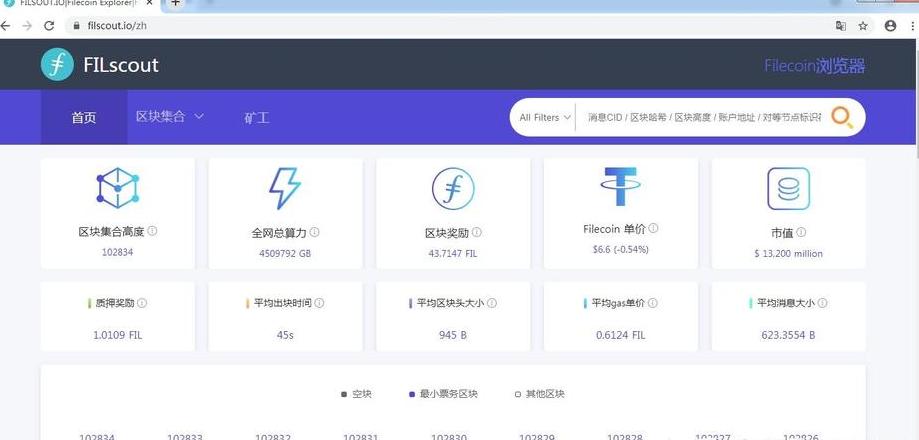Screen dimensions: 919x440
Task: Click the search input field for 消息CID
Action: [704, 117]
